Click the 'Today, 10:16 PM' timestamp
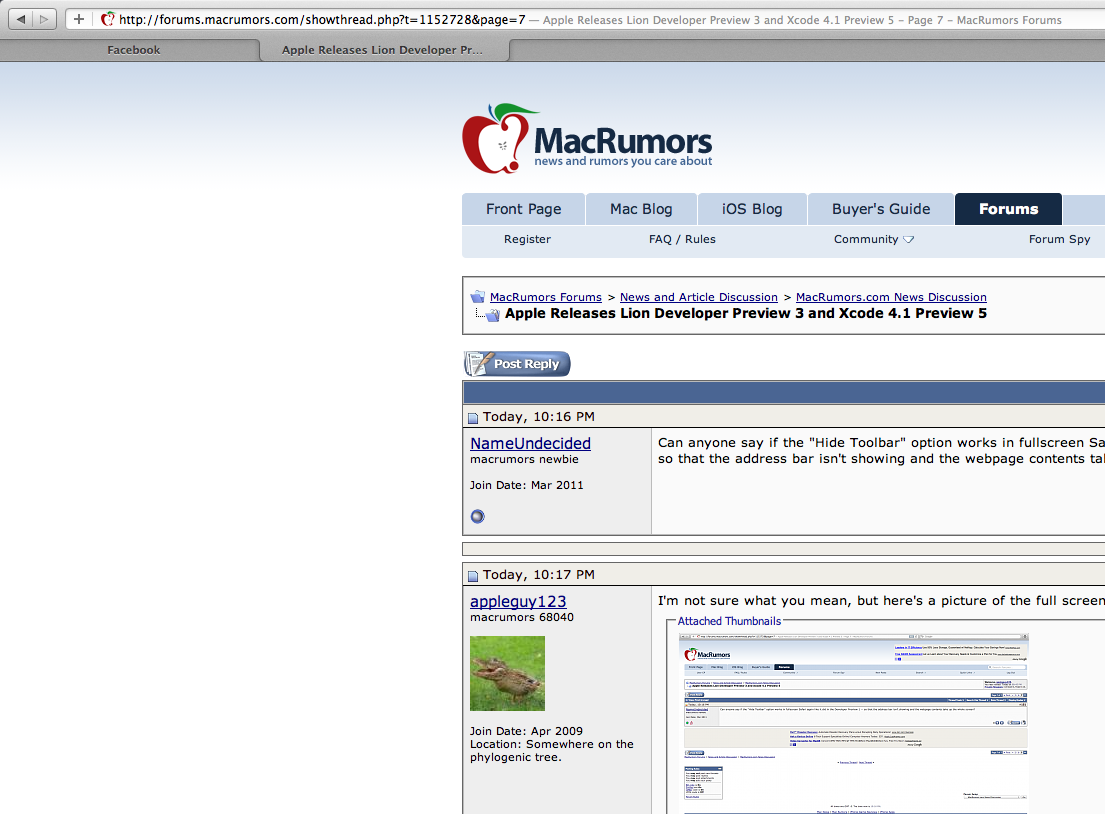1105x814 pixels. coord(538,417)
